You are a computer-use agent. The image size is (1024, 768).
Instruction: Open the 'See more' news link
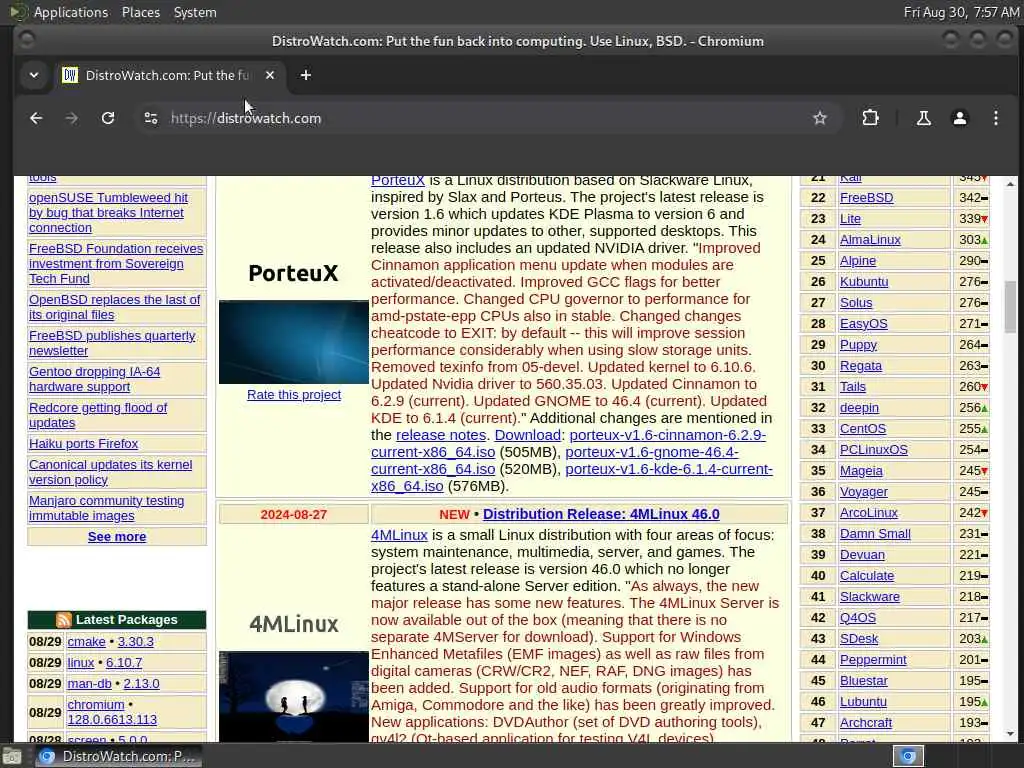pos(117,537)
